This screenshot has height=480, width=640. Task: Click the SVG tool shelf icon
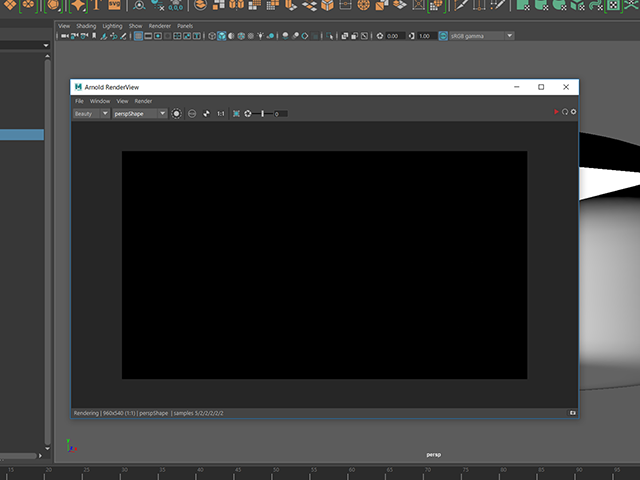pyautogui.click(x=114, y=4)
